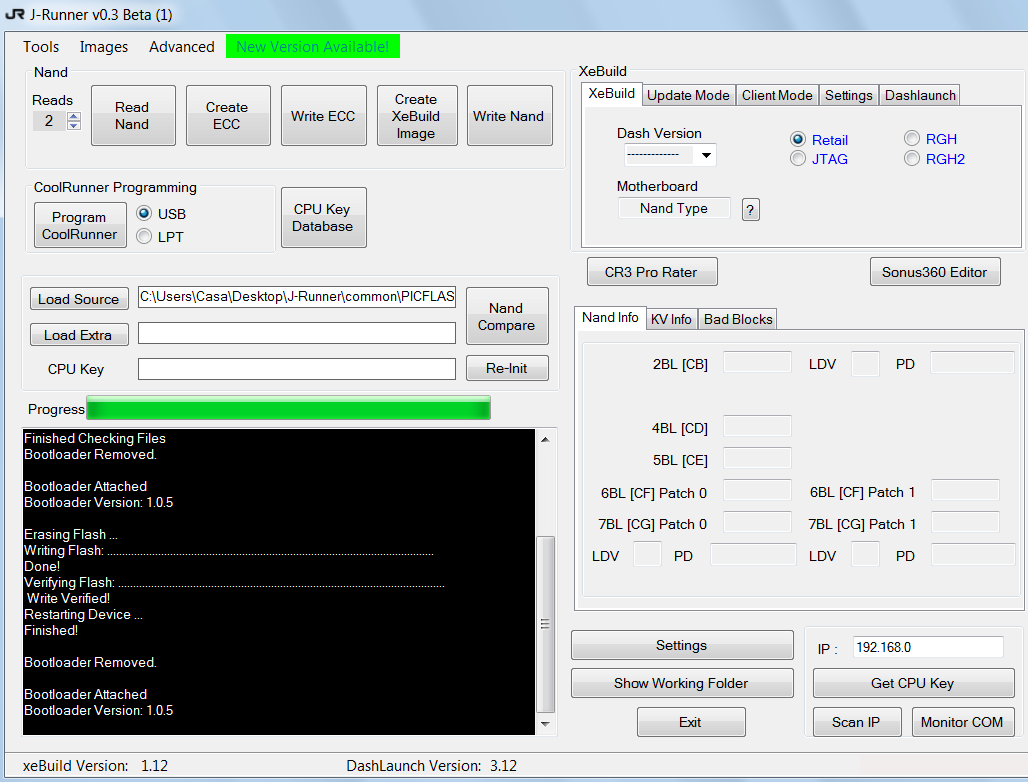Click the Show Working Folder button
This screenshot has width=1028, height=782.
pos(682,683)
